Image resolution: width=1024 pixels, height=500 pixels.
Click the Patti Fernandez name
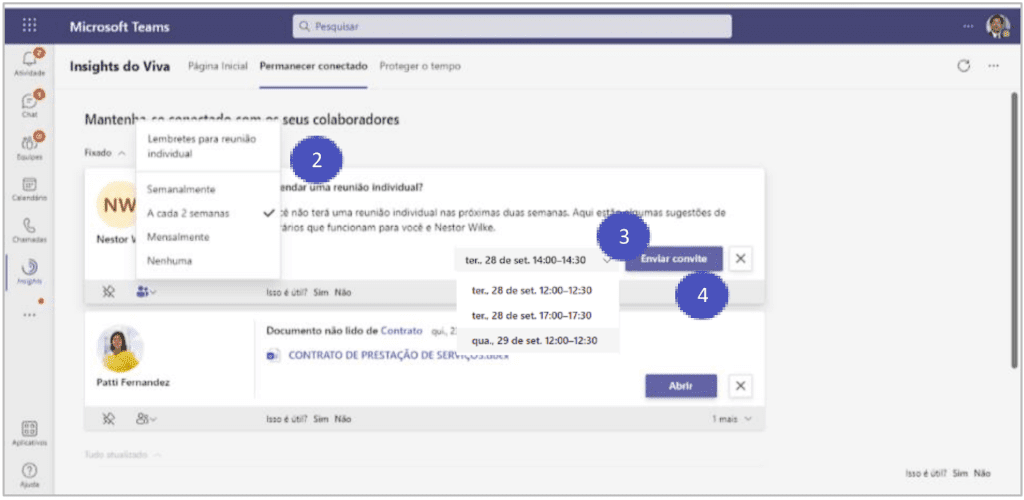[x=133, y=383]
